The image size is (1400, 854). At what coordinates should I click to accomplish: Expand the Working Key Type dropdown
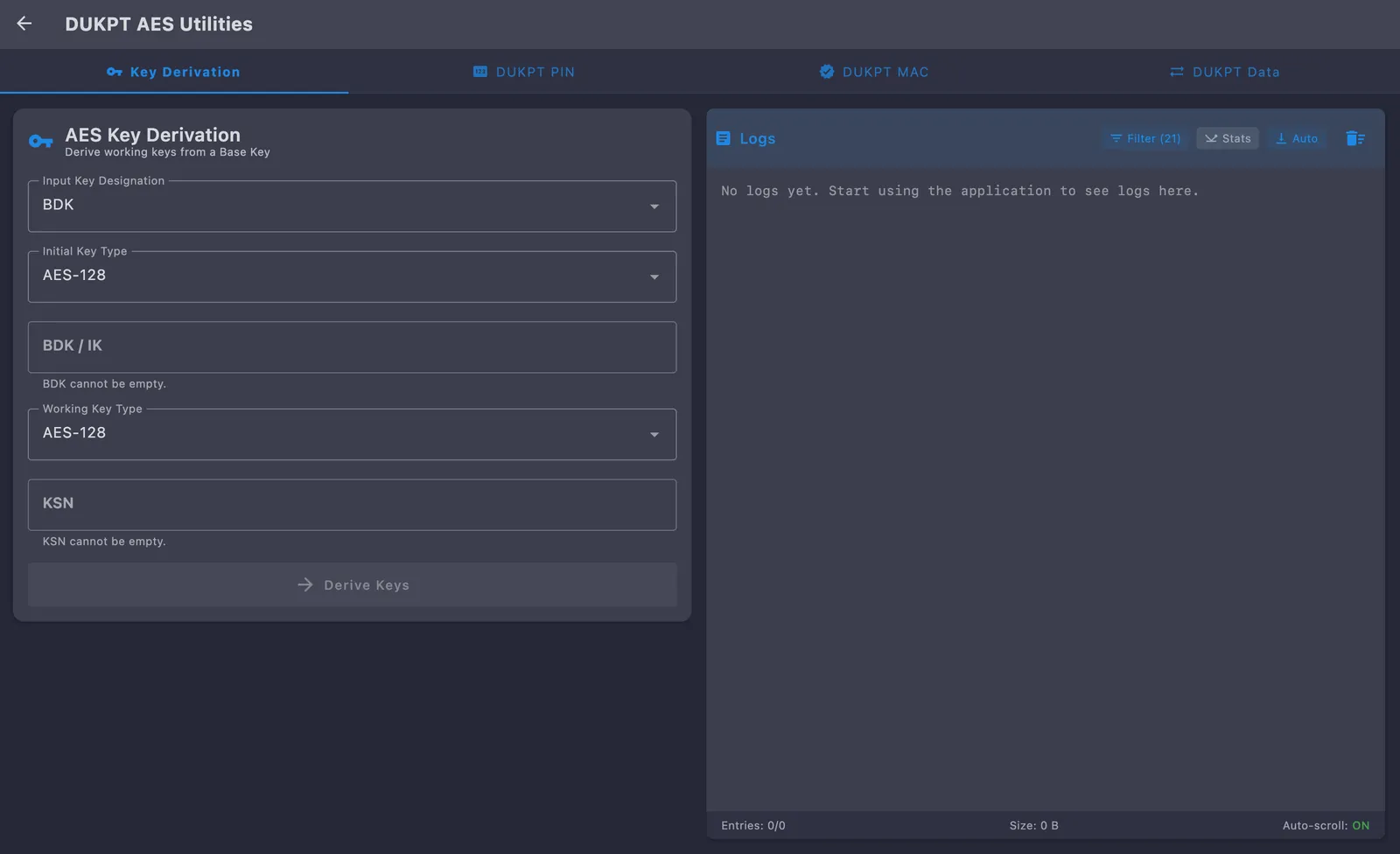pyautogui.click(x=352, y=434)
